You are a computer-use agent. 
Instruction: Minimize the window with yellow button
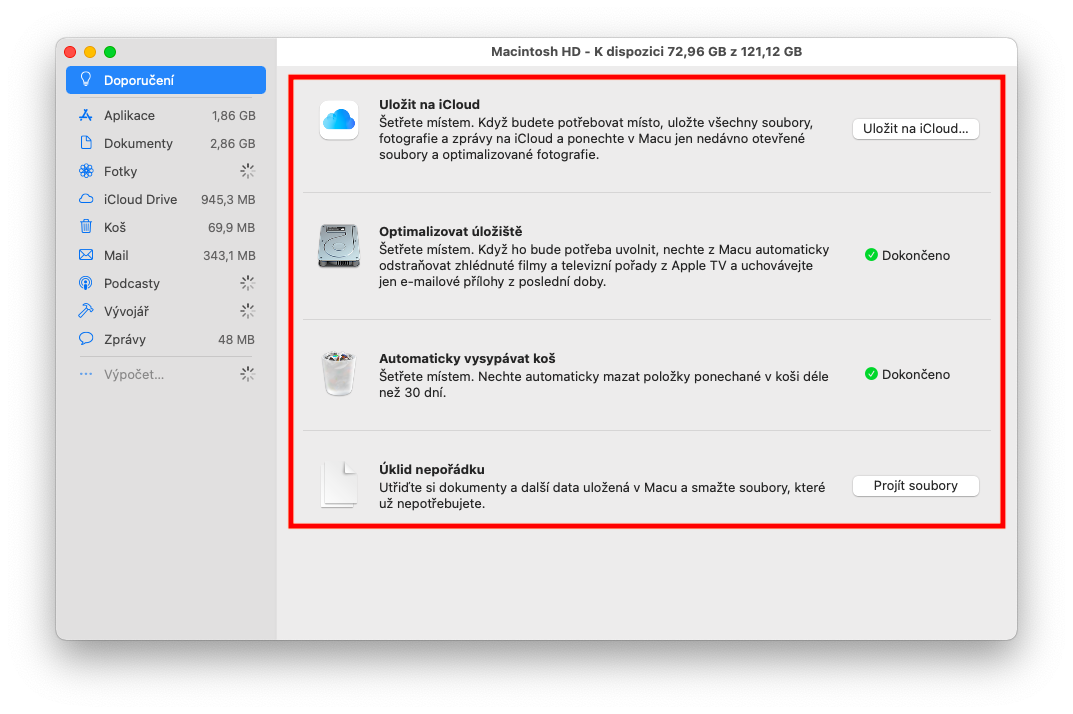click(x=90, y=52)
